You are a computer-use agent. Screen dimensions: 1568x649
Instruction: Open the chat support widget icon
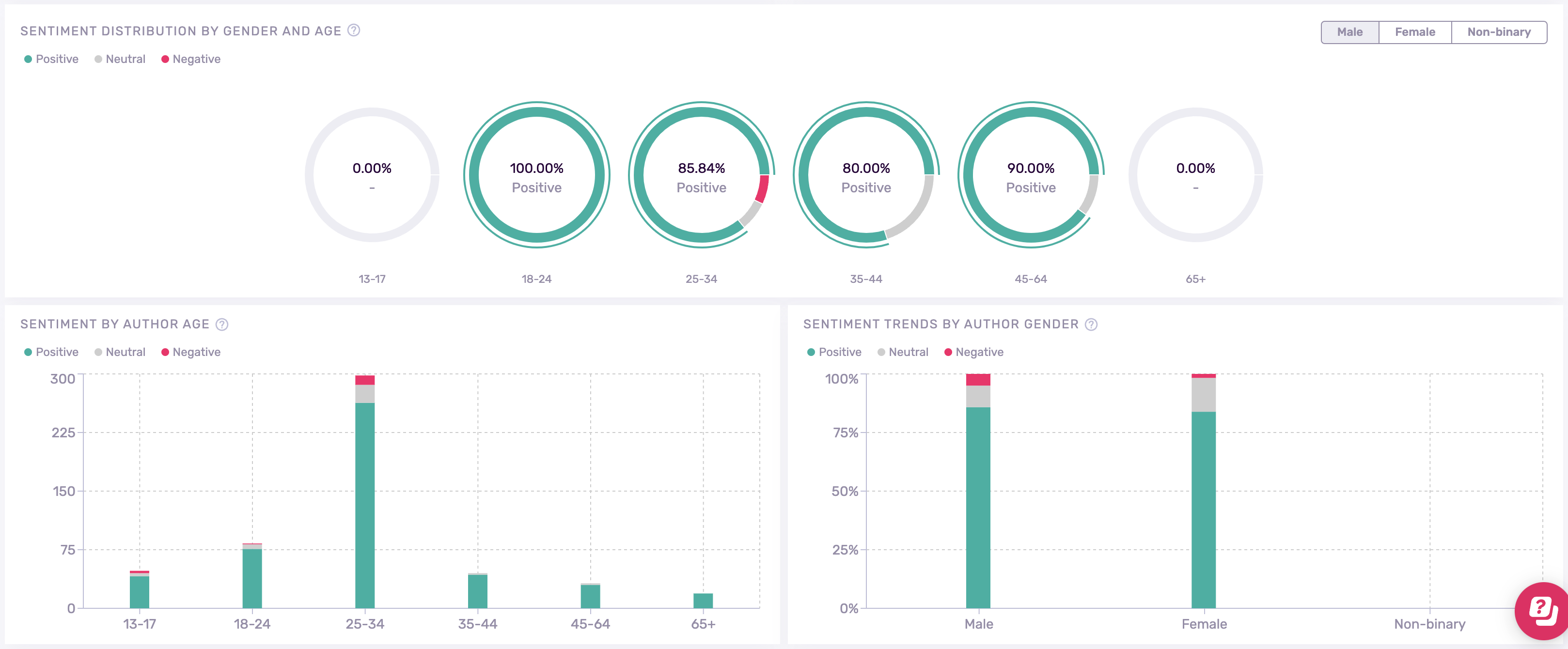[1542, 610]
